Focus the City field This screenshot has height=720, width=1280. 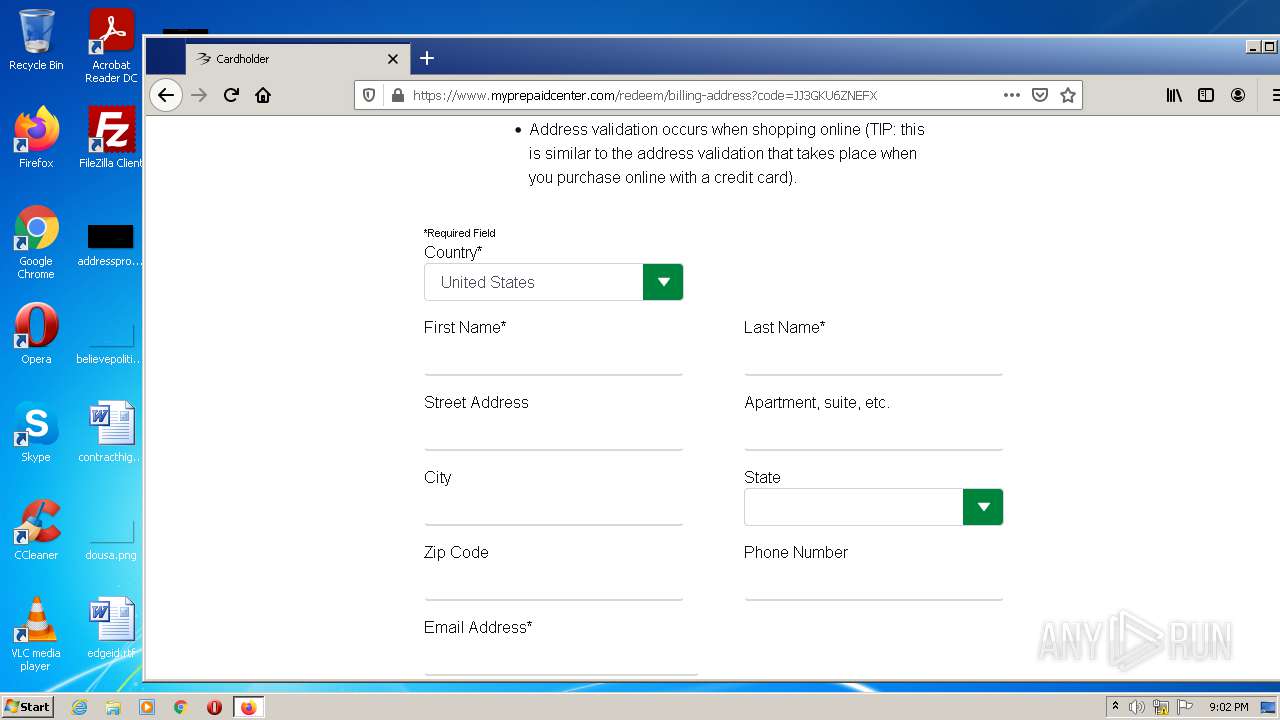click(x=553, y=508)
